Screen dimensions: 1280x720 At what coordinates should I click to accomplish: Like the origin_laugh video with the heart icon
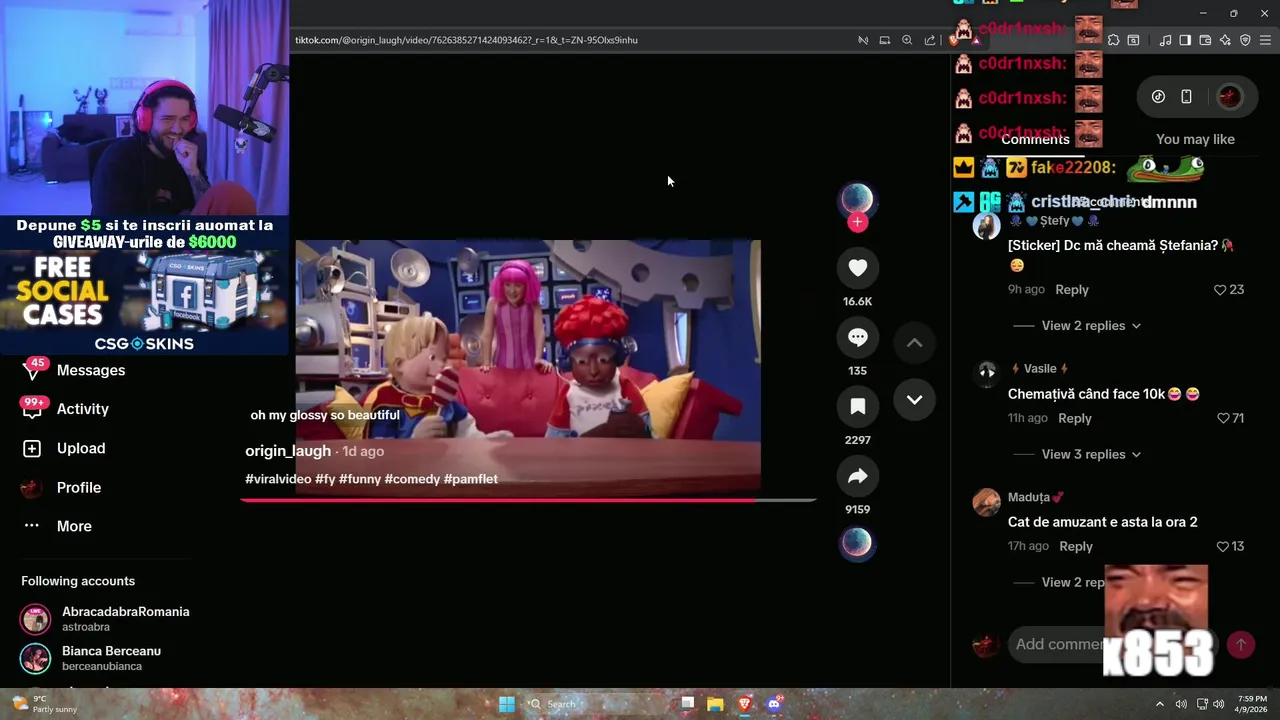[x=857, y=267]
